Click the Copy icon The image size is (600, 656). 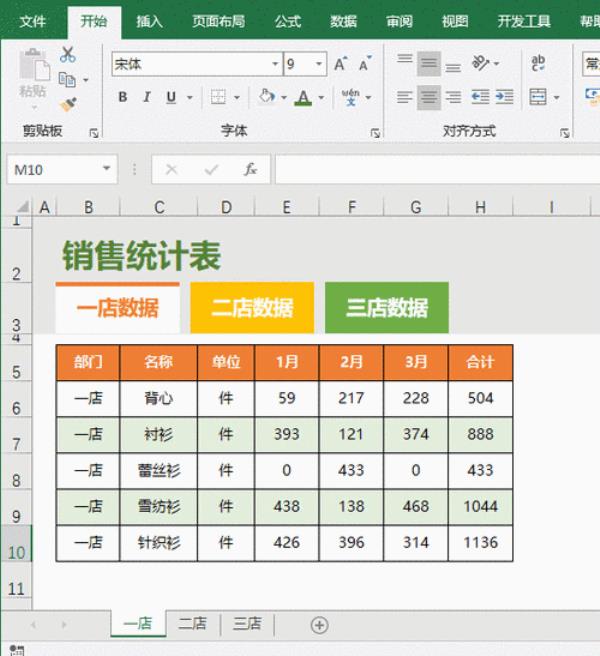(x=67, y=79)
